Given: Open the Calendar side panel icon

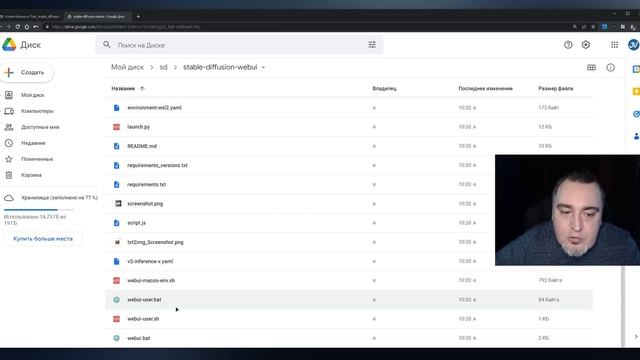Looking at the screenshot, I should [636, 69].
